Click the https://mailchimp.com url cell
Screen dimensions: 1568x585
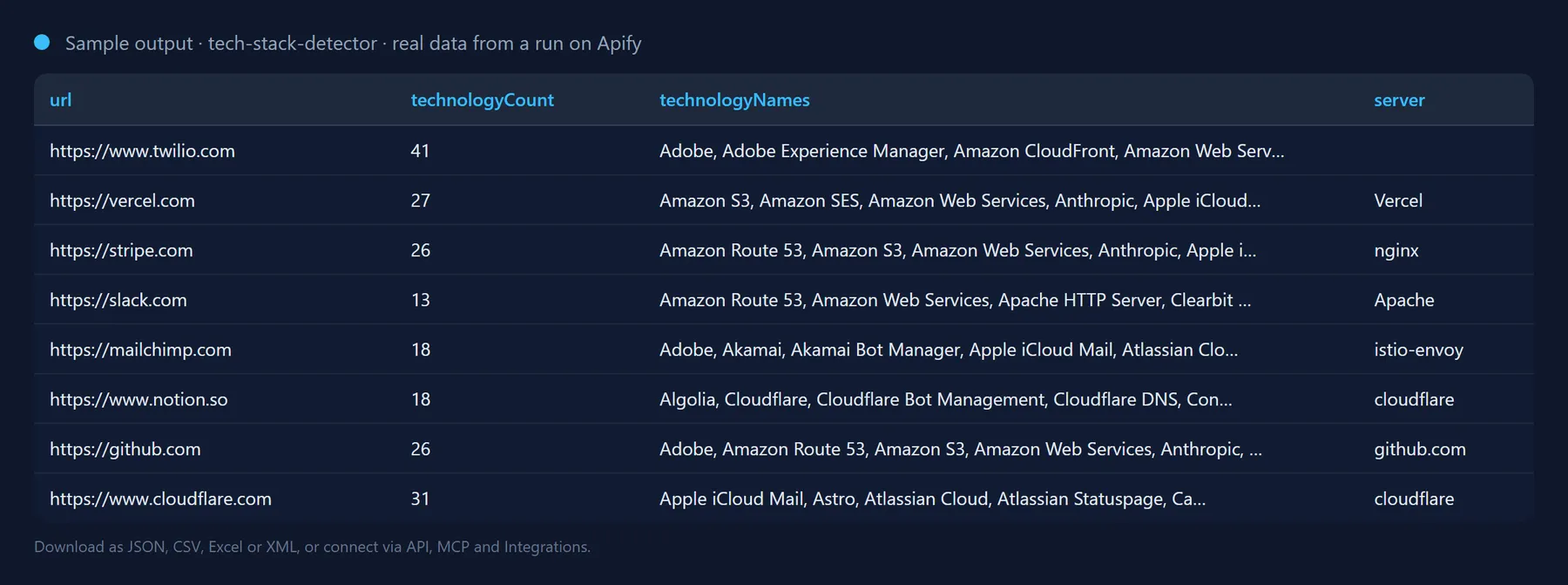tap(140, 350)
